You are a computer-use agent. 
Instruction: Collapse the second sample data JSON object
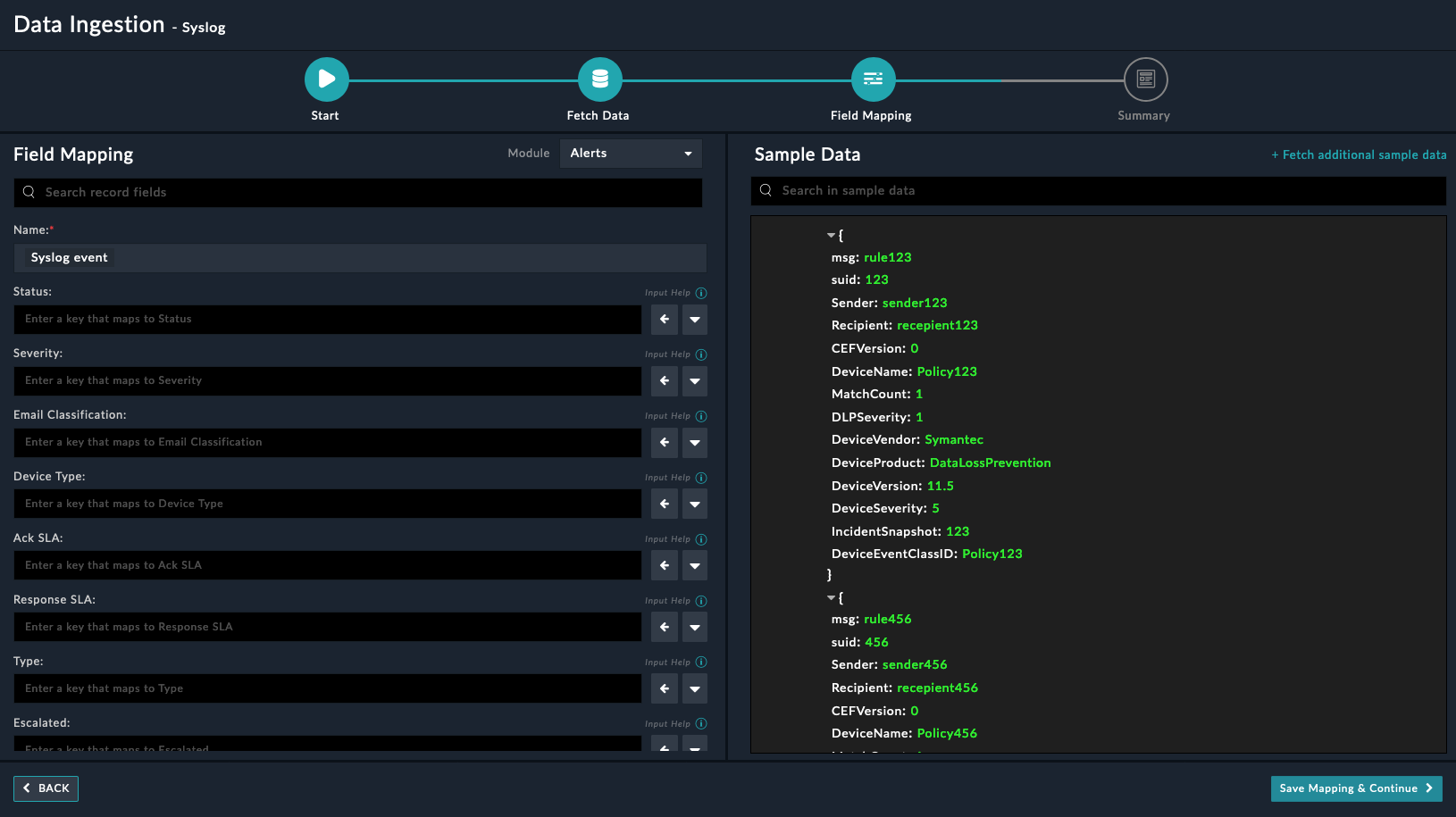coord(831,597)
